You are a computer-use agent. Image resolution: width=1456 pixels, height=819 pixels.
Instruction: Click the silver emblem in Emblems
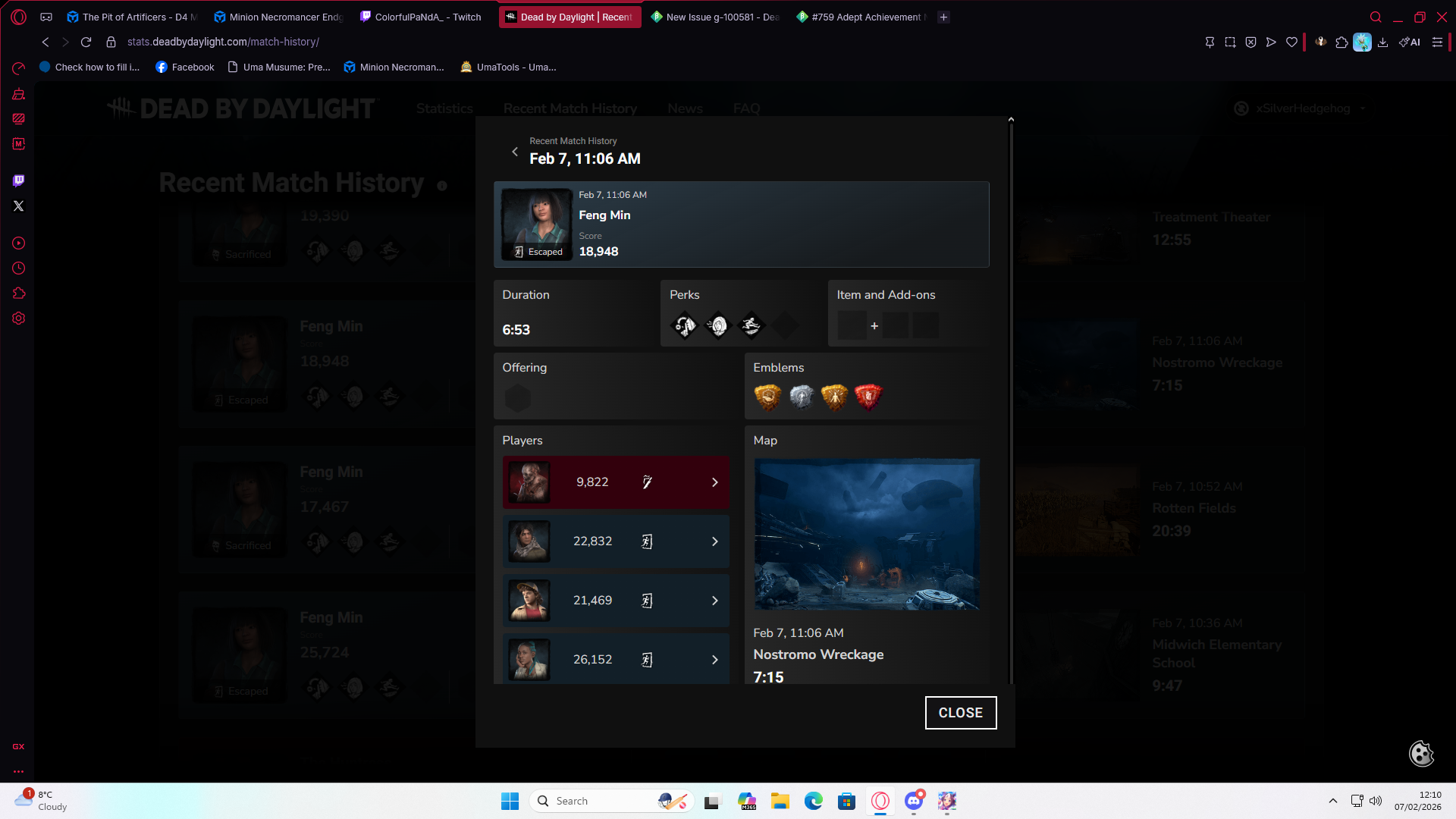click(x=802, y=397)
